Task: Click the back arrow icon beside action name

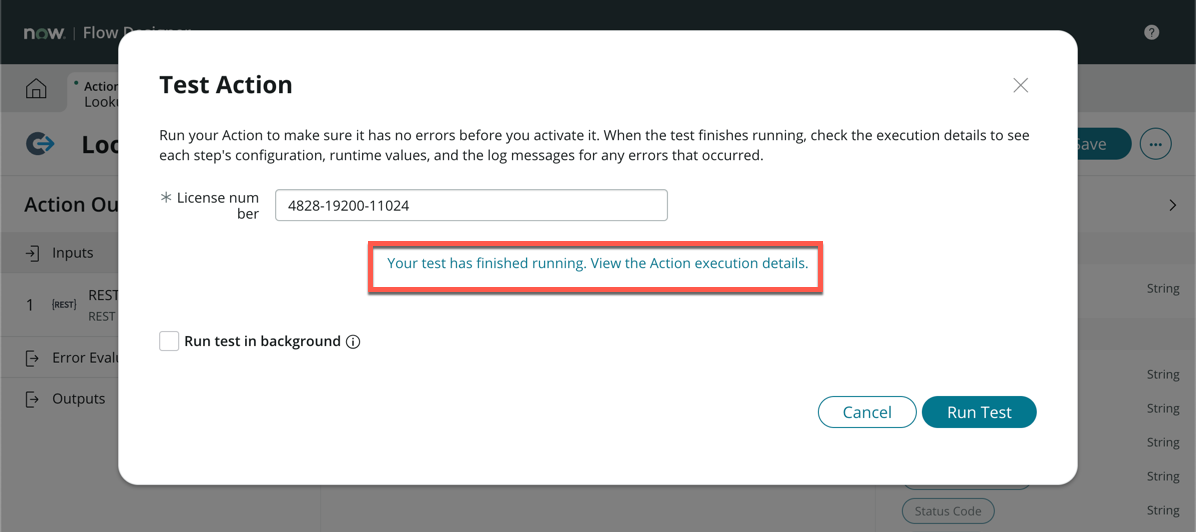Action: pos(40,144)
